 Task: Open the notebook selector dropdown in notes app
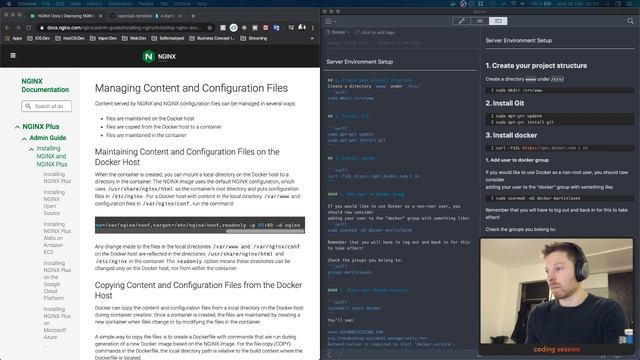(x=338, y=32)
